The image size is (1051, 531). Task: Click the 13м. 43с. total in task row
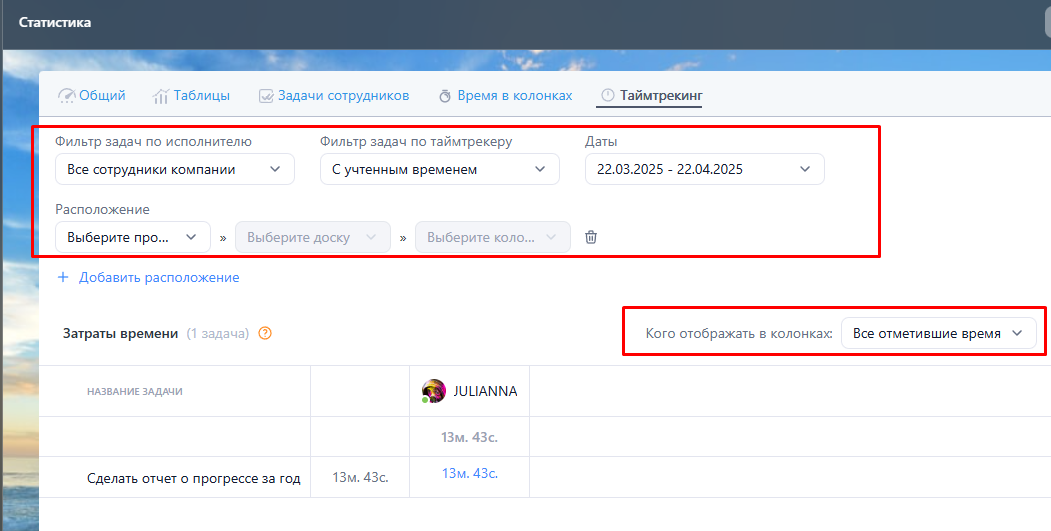pyautogui.click(x=361, y=477)
